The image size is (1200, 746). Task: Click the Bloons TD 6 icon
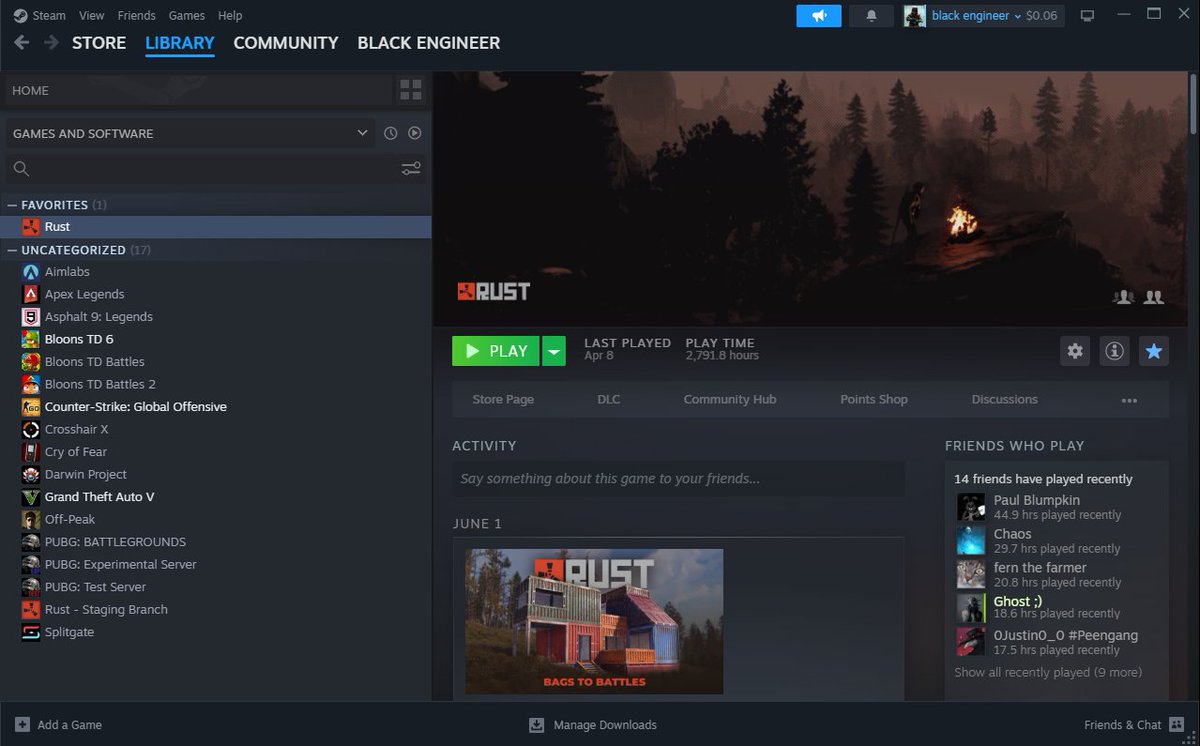(31, 339)
